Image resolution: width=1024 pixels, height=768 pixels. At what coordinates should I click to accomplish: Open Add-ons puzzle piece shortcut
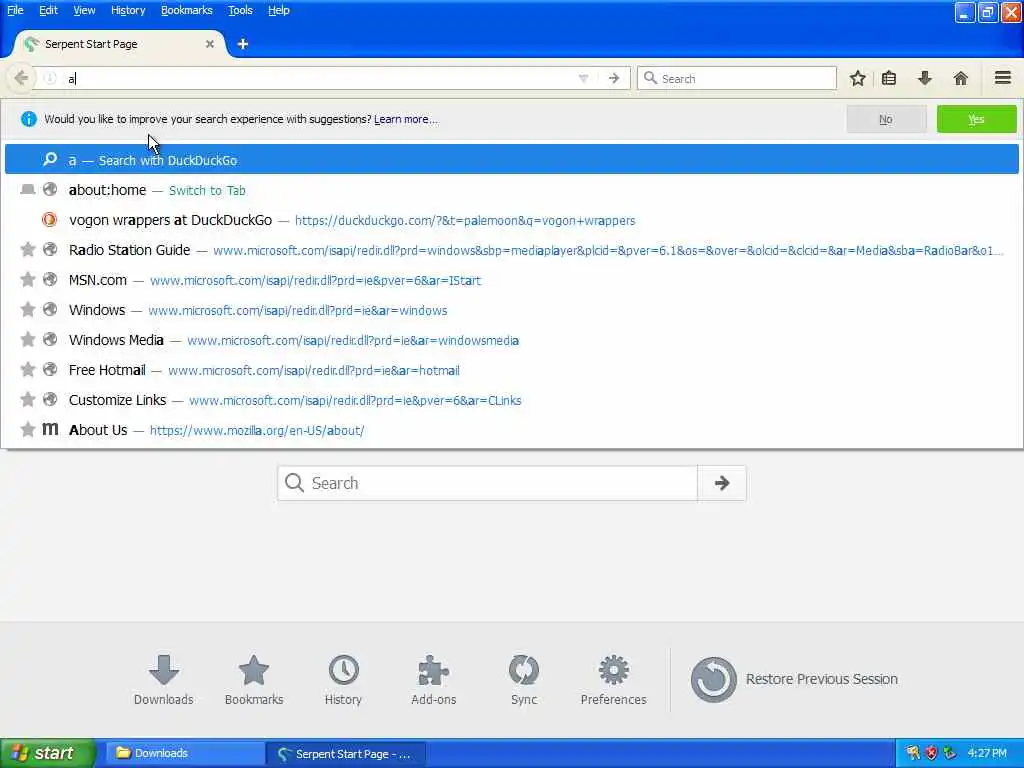(x=434, y=680)
